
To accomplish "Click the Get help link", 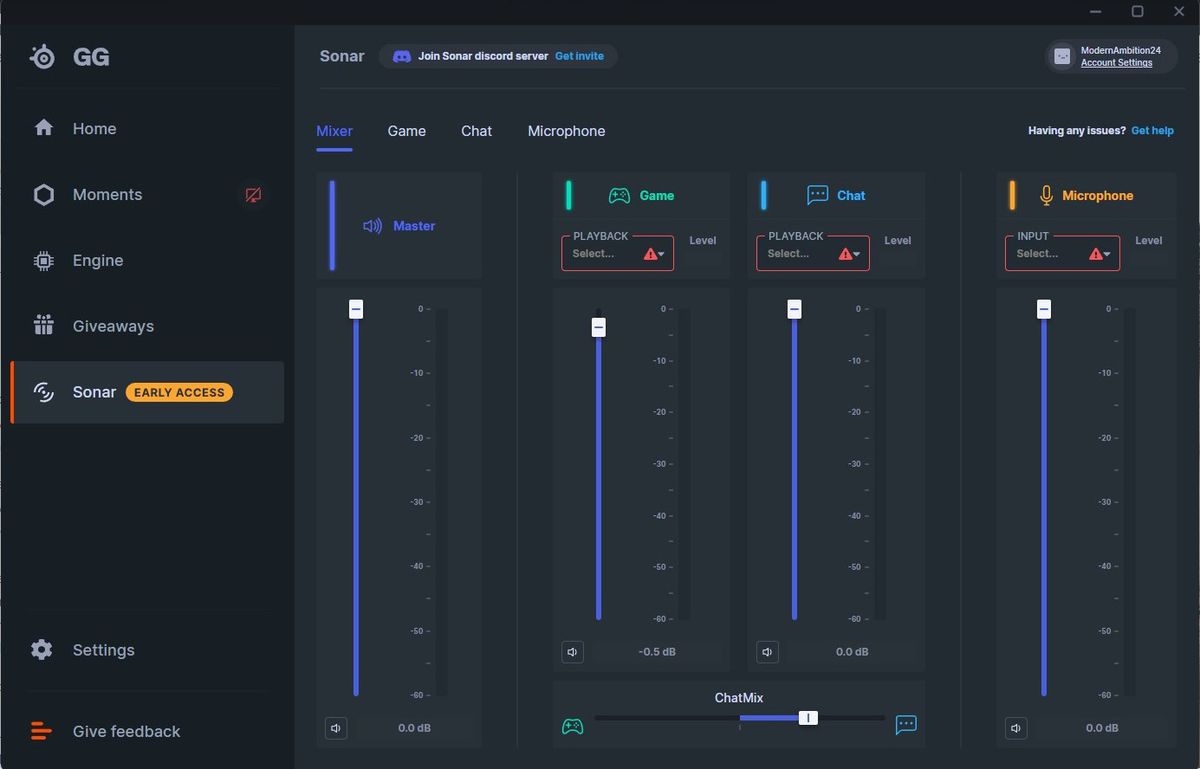I will [x=1152, y=131].
